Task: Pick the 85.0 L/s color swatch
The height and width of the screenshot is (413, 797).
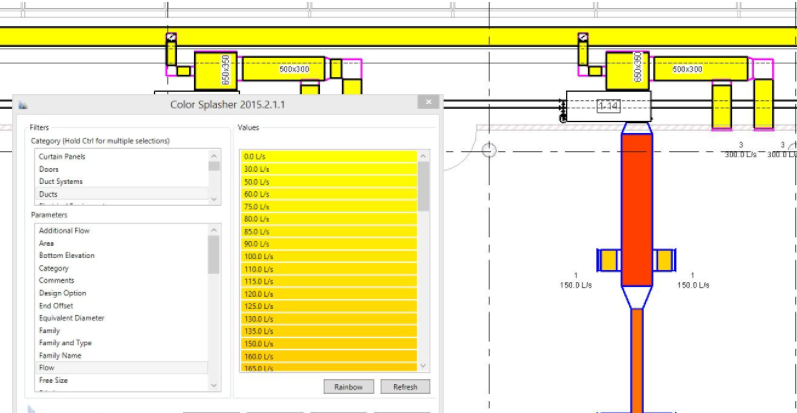Action: click(x=329, y=232)
